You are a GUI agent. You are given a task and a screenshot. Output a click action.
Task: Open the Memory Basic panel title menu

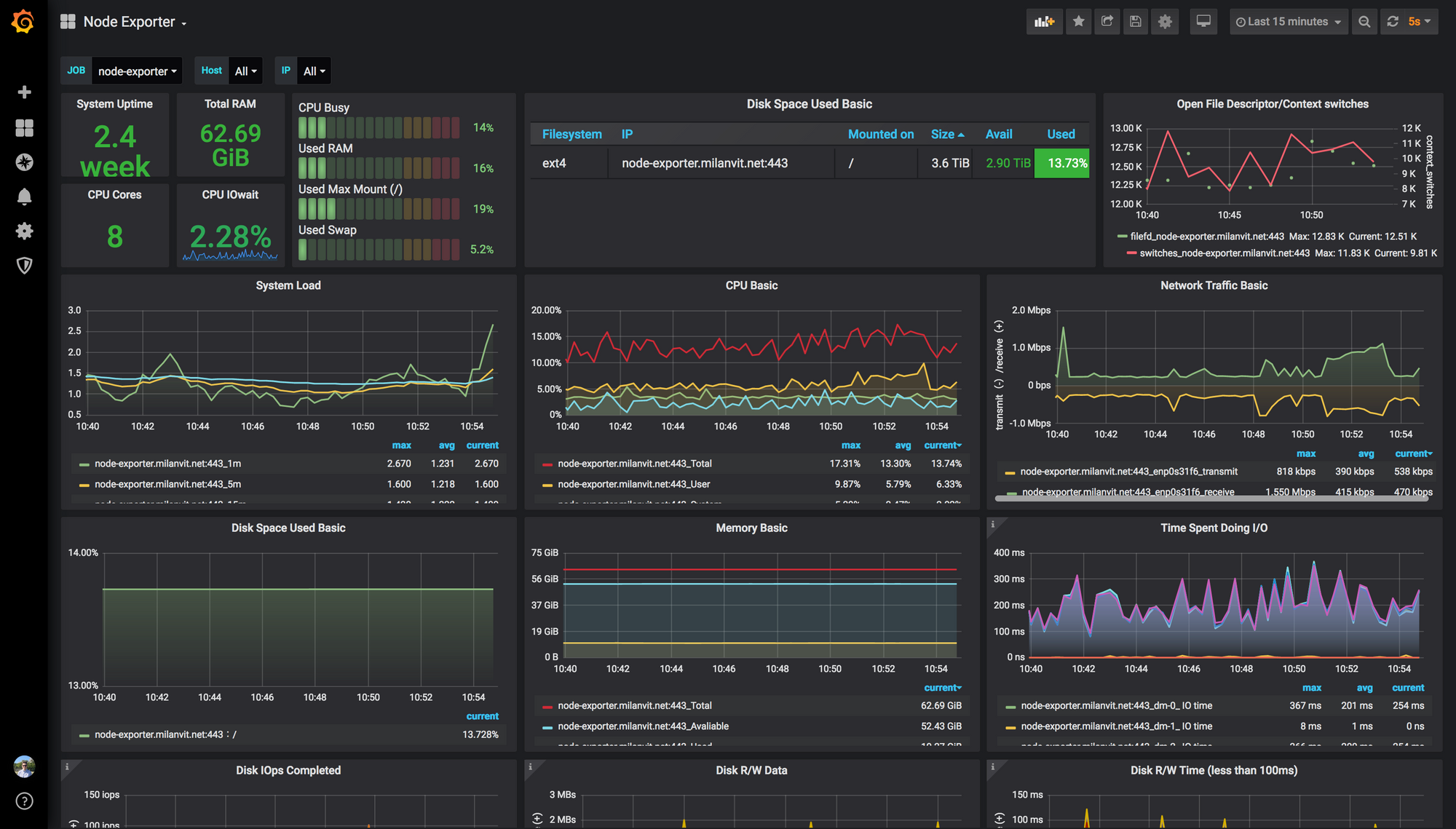point(751,528)
